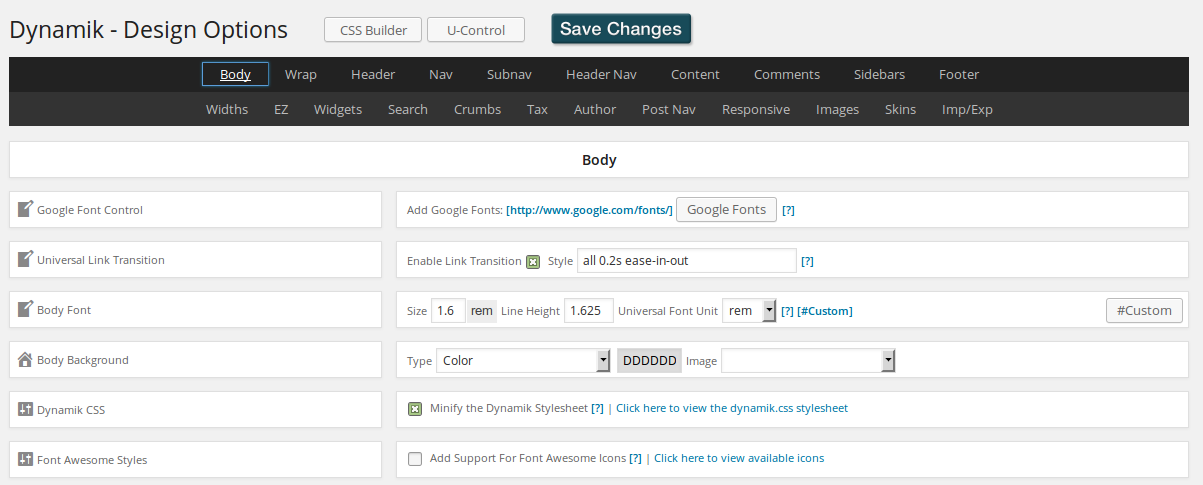This screenshot has height=485, width=1203.
Task: Click the [?] help link after transition style
Action: click(x=807, y=261)
